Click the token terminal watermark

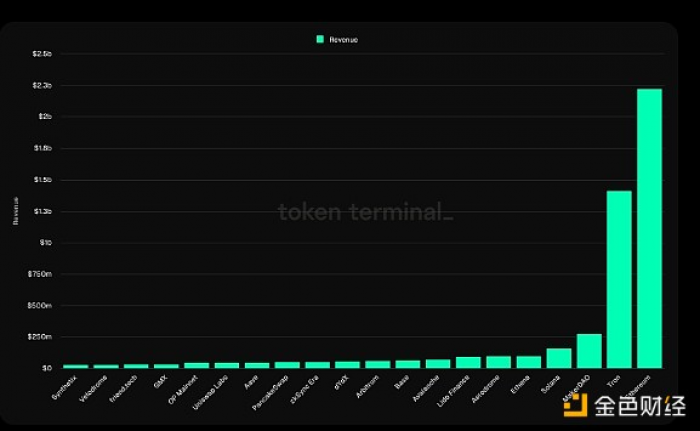coord(366,212)
